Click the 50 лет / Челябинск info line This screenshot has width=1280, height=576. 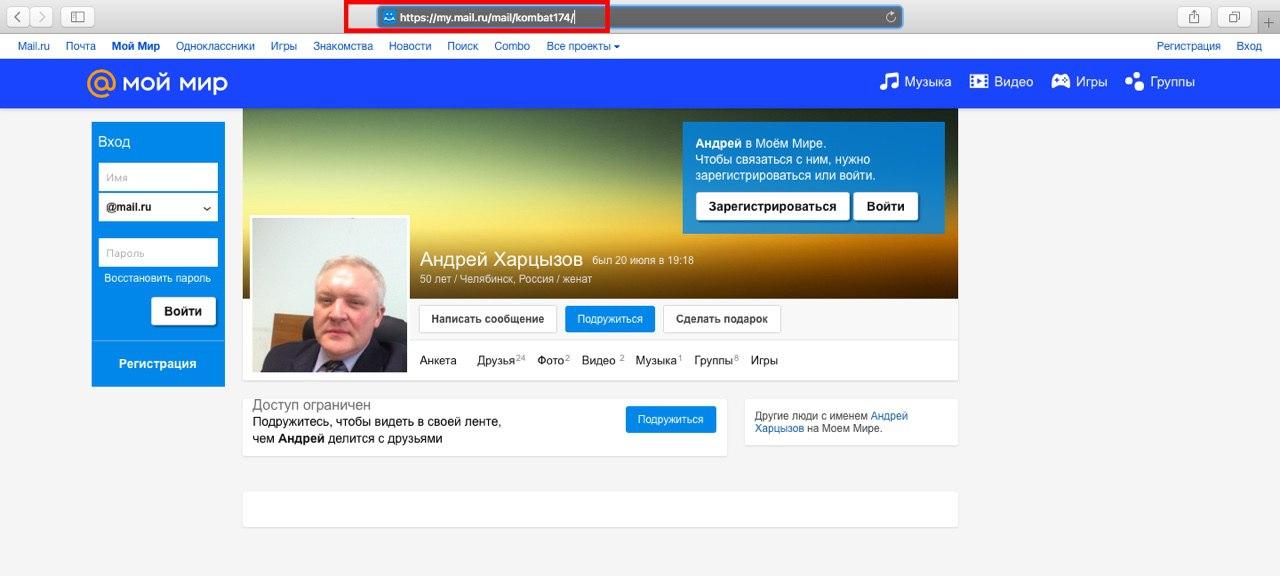pyautogui.click(x=506, y=279)
